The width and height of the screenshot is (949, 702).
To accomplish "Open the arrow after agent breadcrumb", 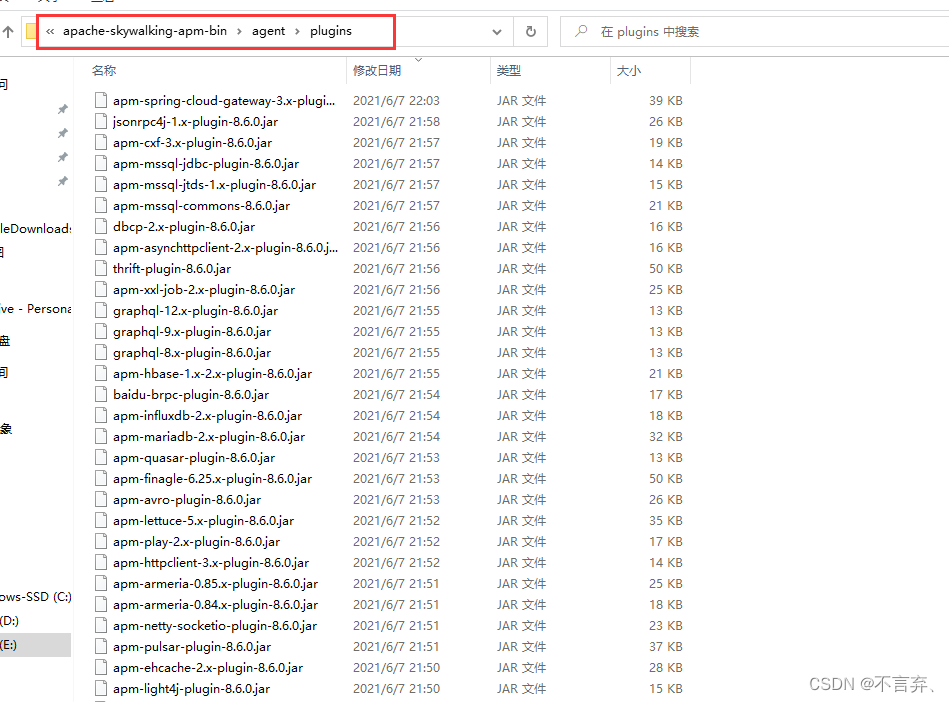I will [x=297, y=31].
